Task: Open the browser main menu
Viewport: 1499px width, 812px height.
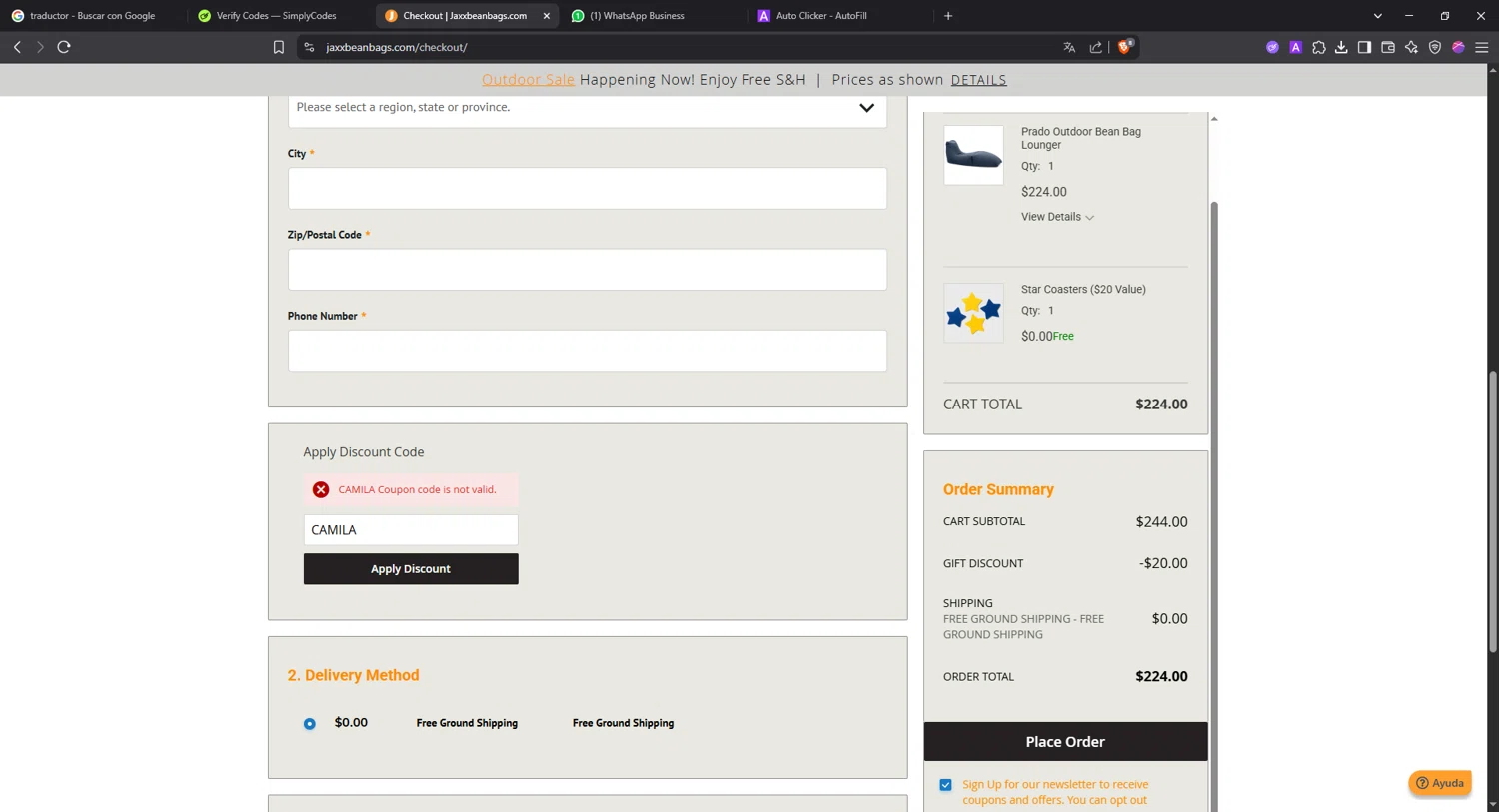Action: (1482, 47)
